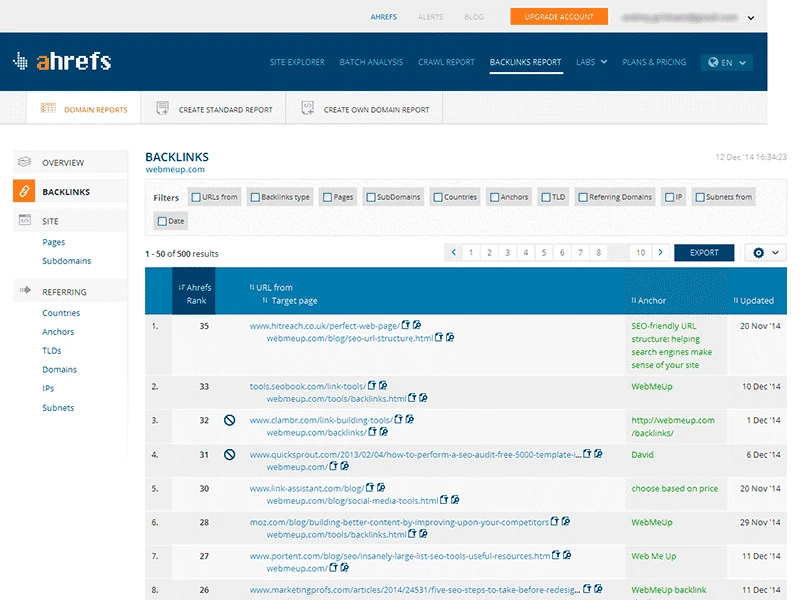Open the gear settings dropdown
Image resolution: width=800 pixels, height=600 pixels.
tap(765, 253)
